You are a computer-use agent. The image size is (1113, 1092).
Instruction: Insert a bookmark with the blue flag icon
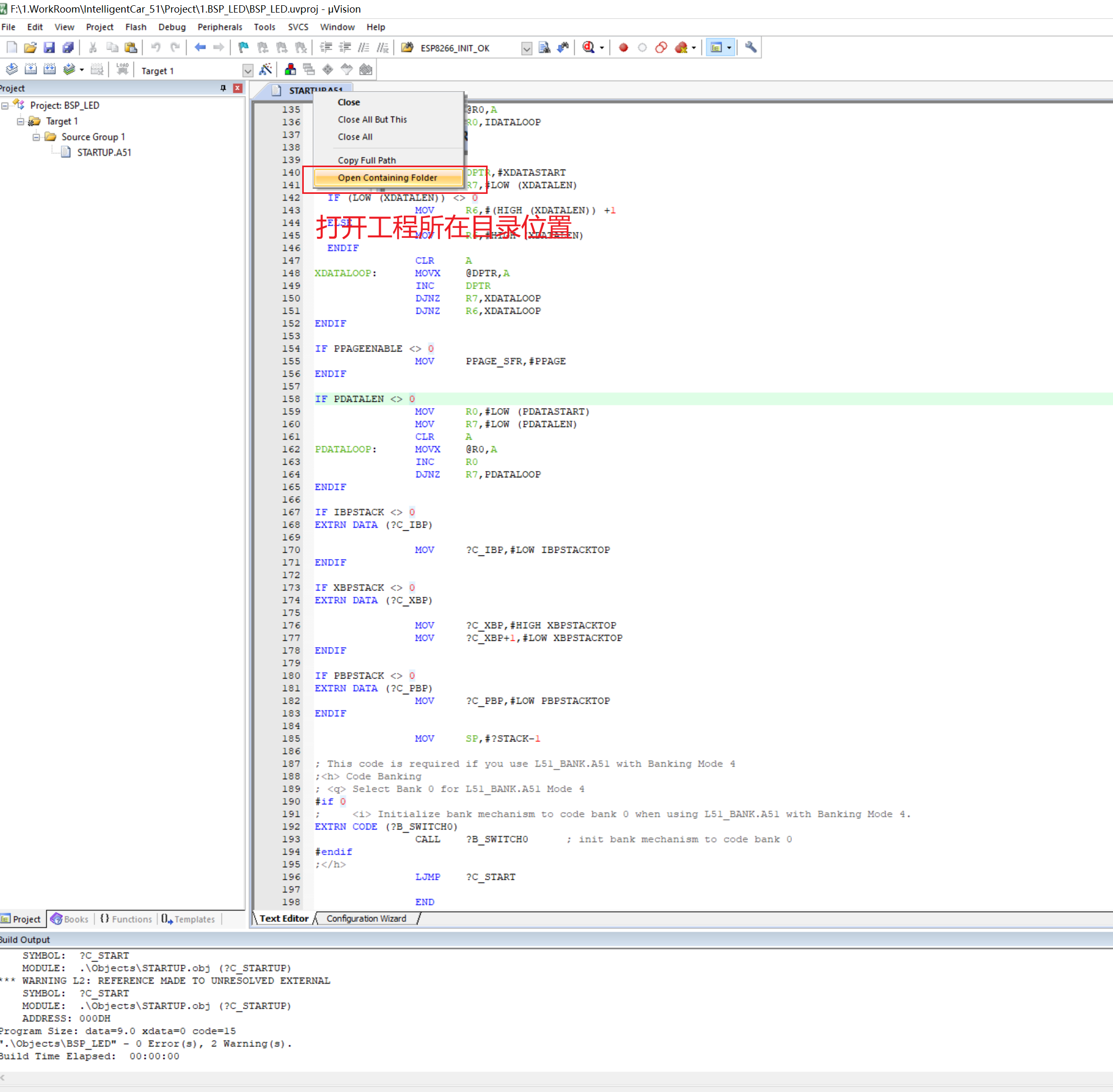[x=243, y=48]
